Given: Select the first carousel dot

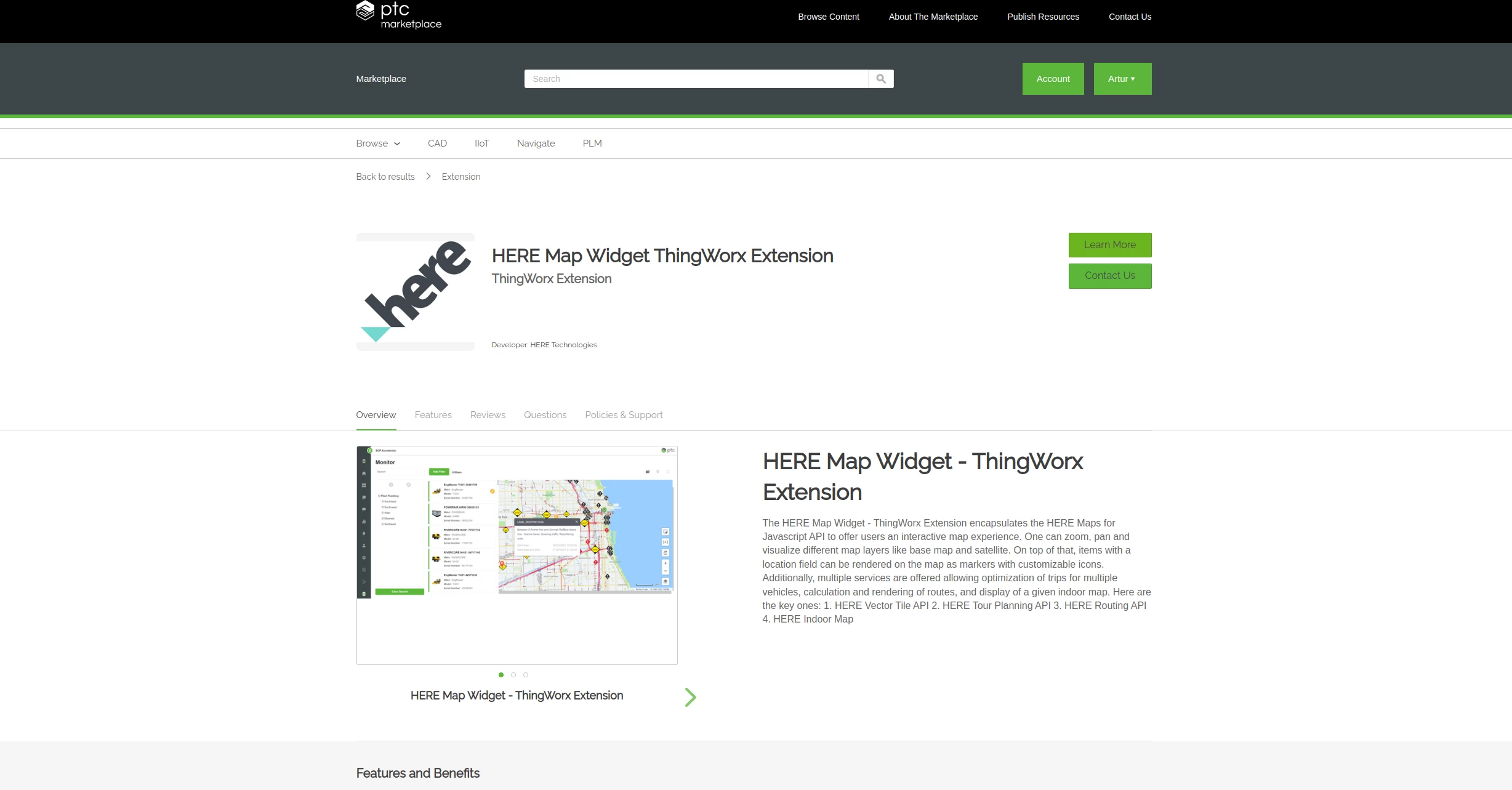Looking at the screenshot, I should pyautogui.click(x=501, y=675).
